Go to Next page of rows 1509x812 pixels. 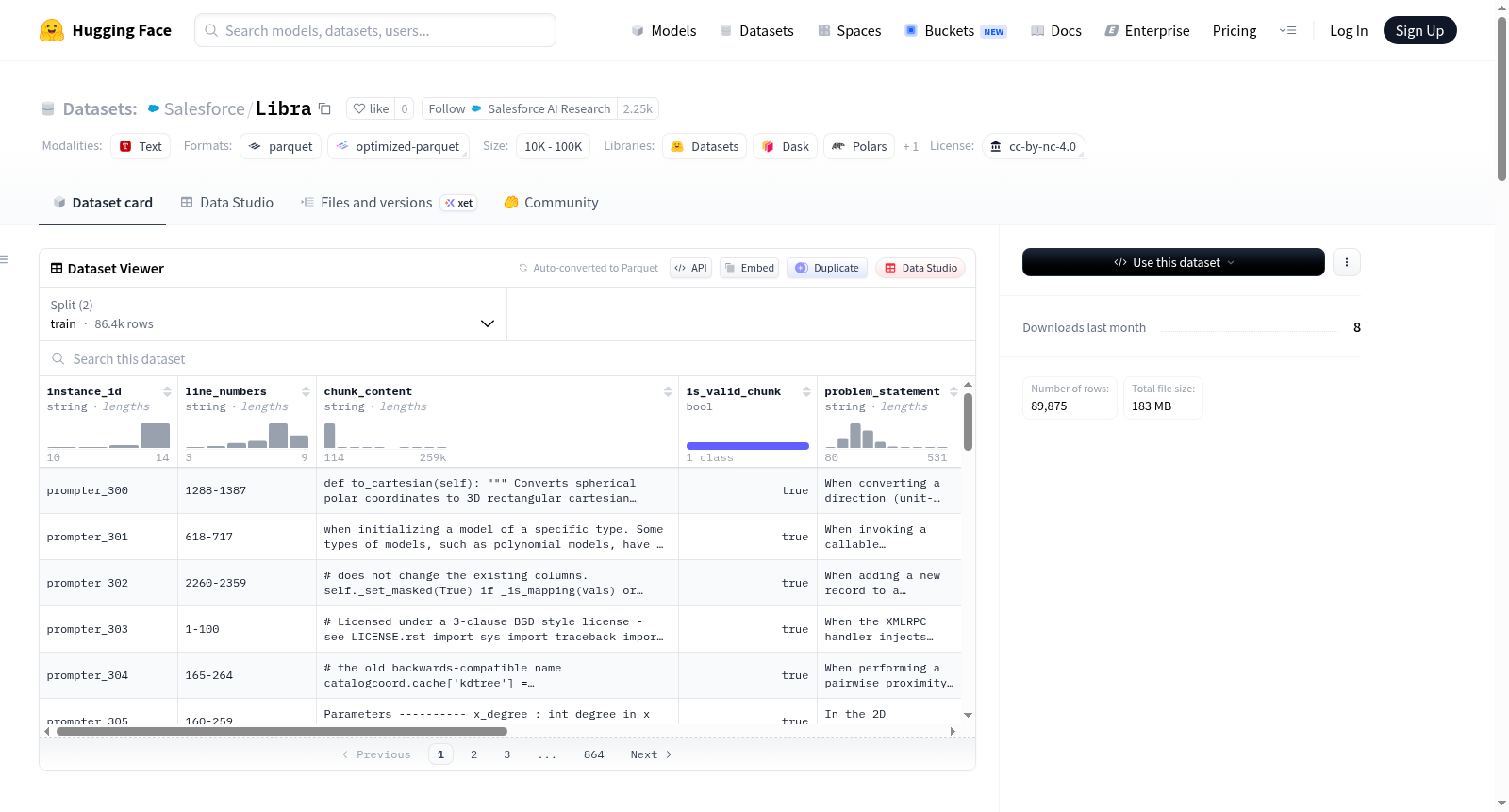click(x=651, y=754)
